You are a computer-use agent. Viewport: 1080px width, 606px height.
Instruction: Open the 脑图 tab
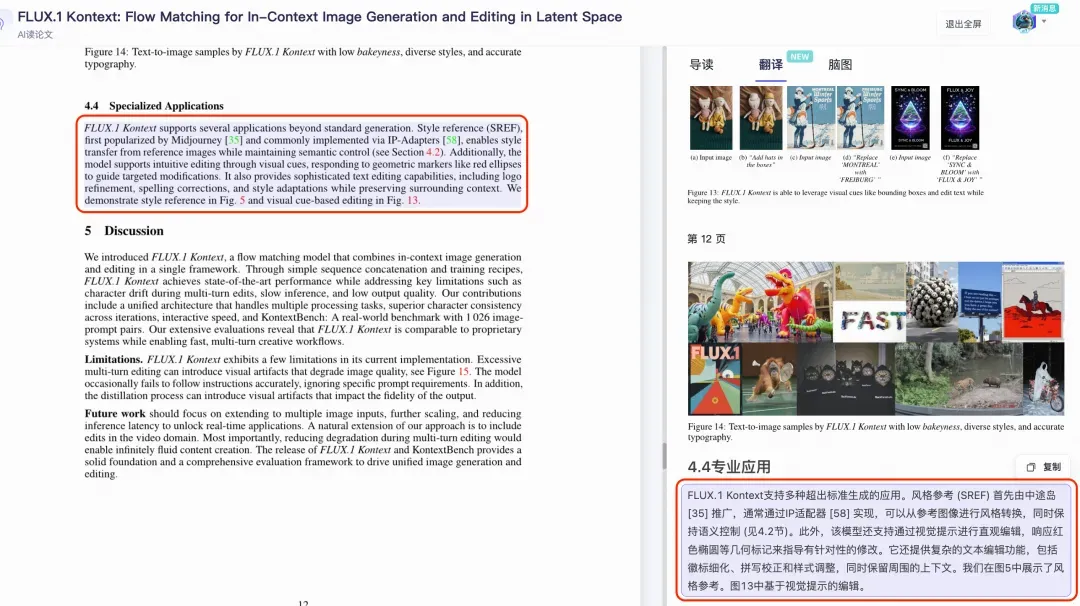pyautogui.click(x=840, y=65)
